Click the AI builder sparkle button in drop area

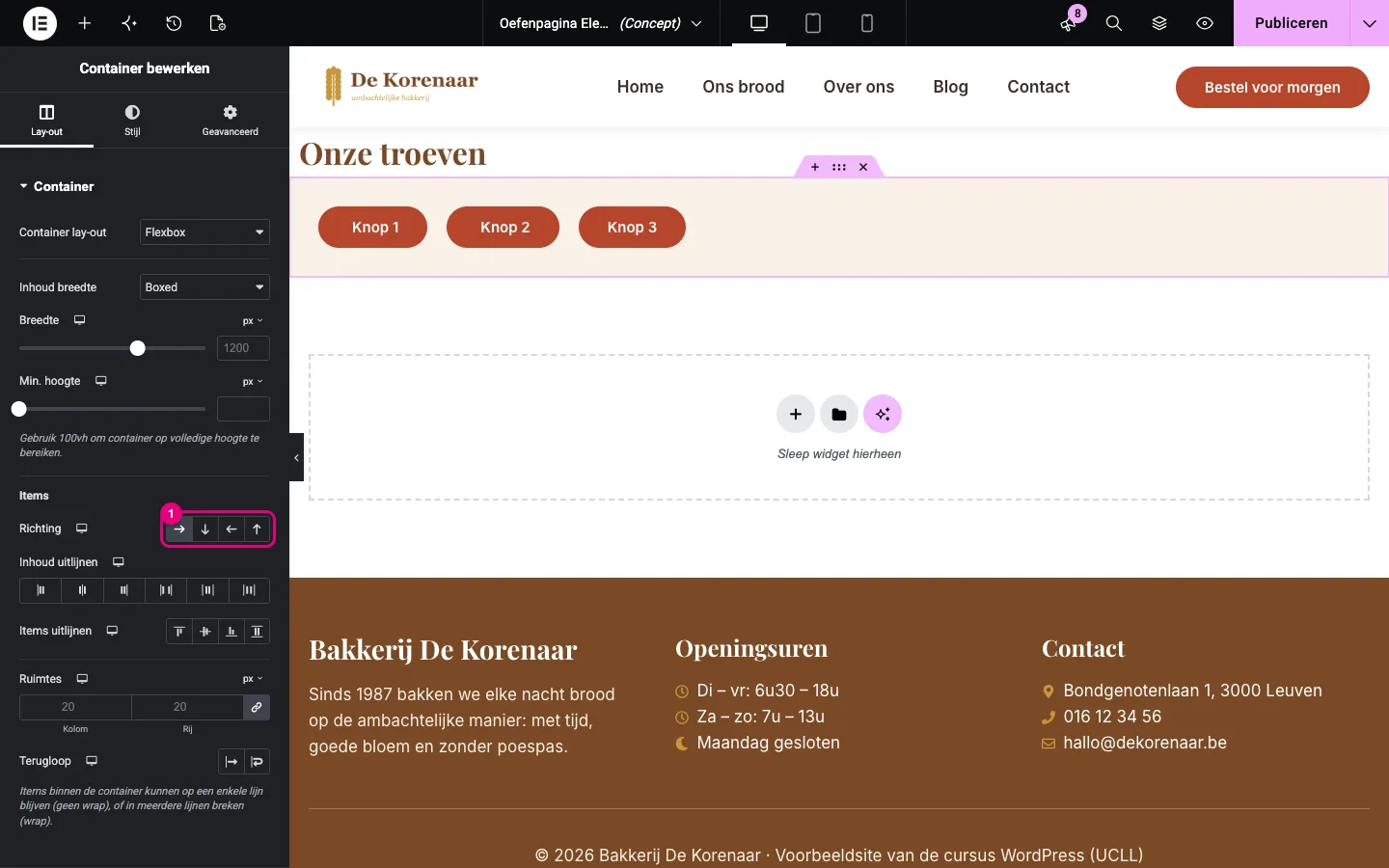coord(883,415)
